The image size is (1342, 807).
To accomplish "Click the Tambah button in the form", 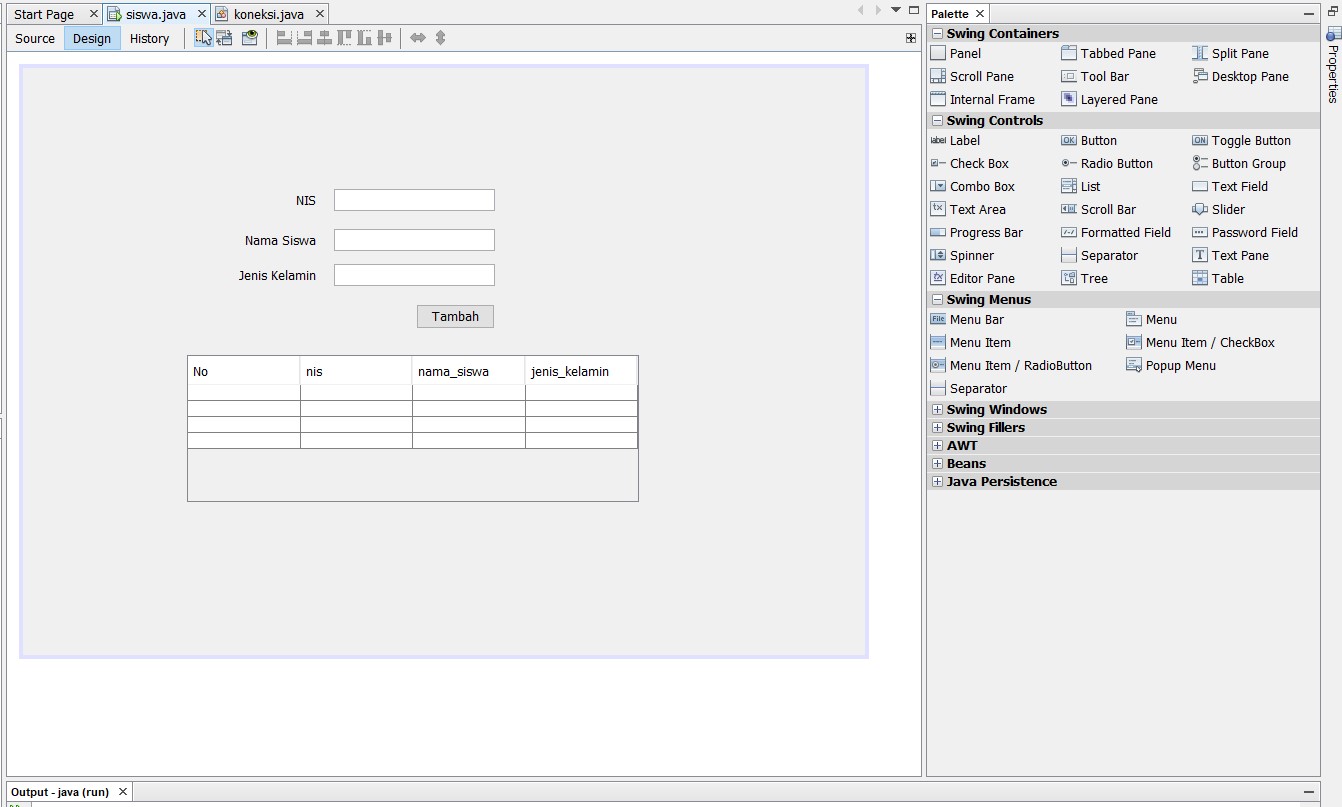I will [455, 316].
